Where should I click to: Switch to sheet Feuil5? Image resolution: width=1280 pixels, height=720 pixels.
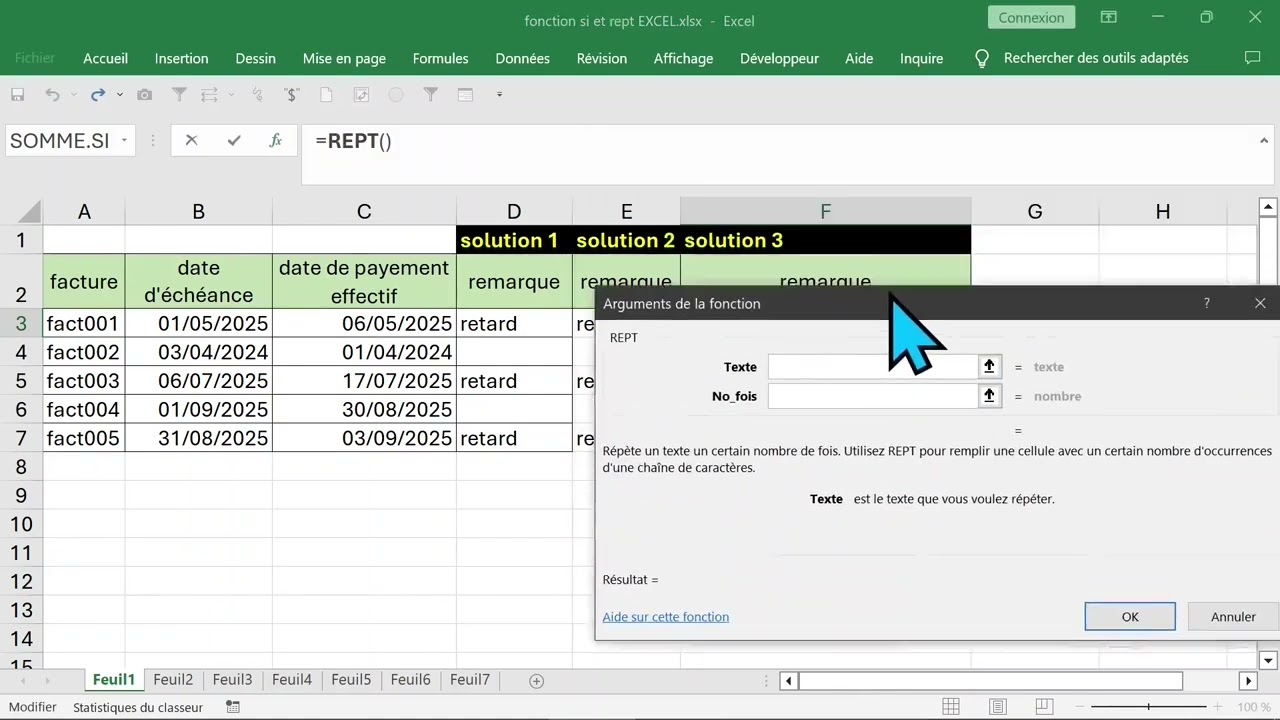pos(351,680)
